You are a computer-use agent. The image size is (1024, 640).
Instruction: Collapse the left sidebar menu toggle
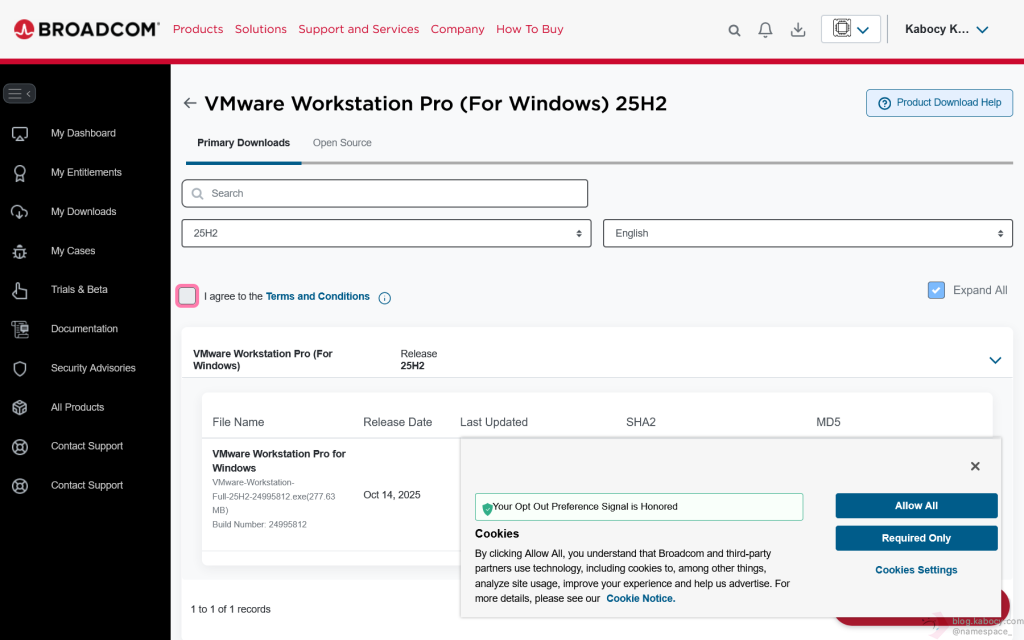pos(20,94)
